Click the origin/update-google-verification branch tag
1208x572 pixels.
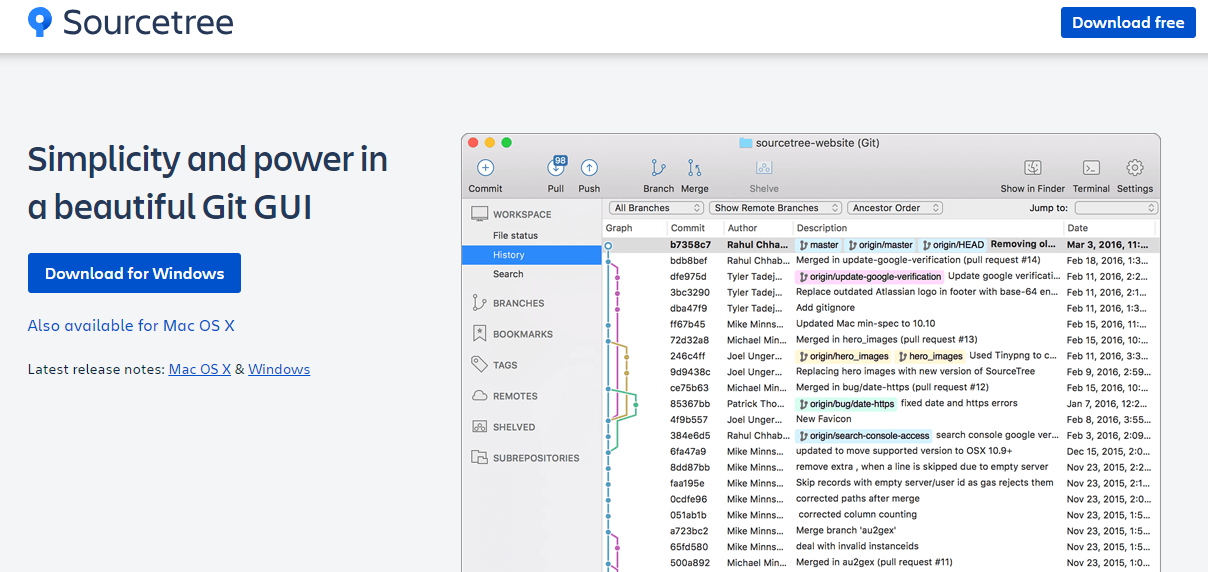869,276
